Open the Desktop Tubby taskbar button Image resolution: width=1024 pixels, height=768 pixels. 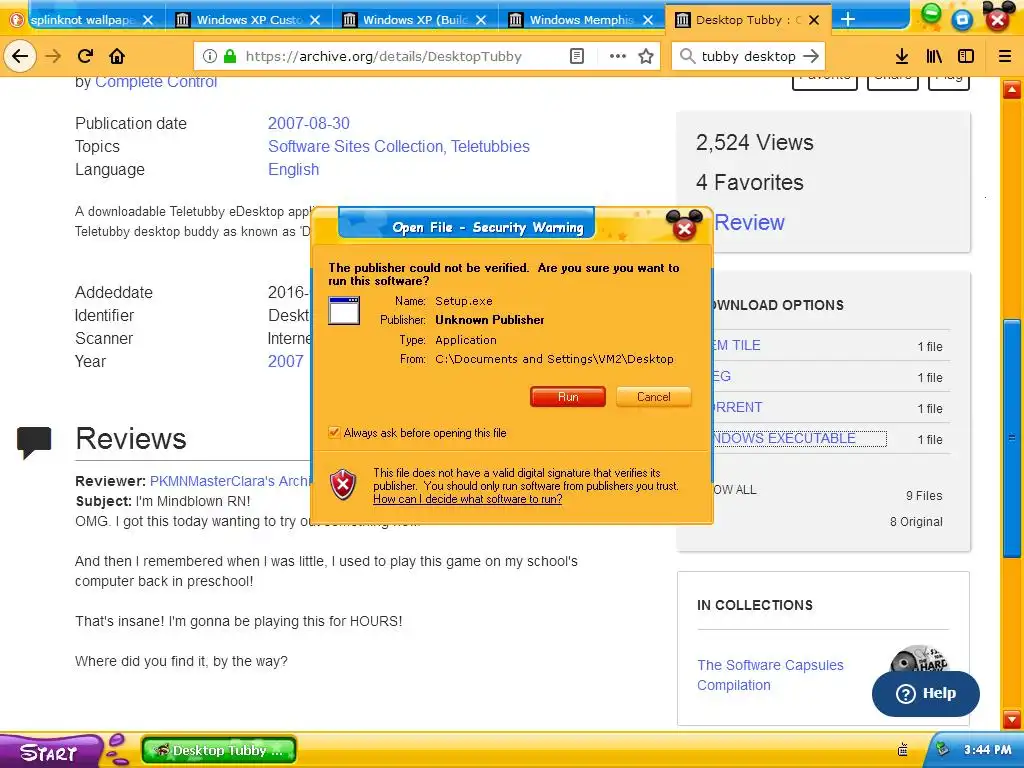(219, 750)
